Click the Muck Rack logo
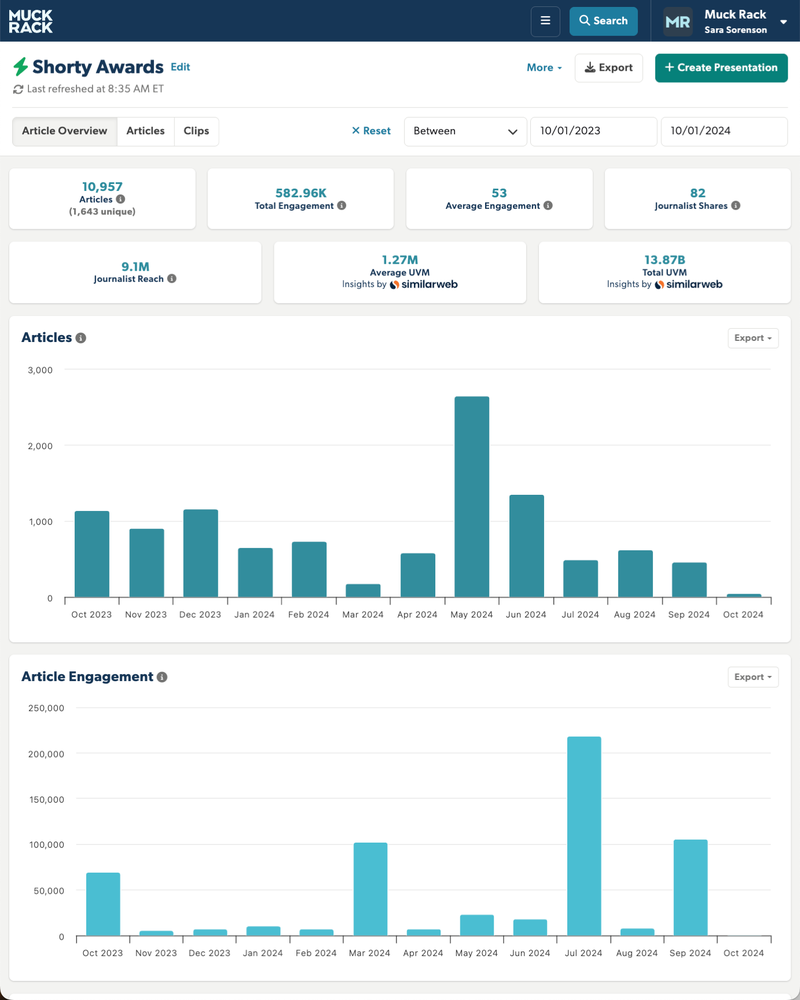The width and height of the screenshot is (800, 1000). [x=33, y=20]
